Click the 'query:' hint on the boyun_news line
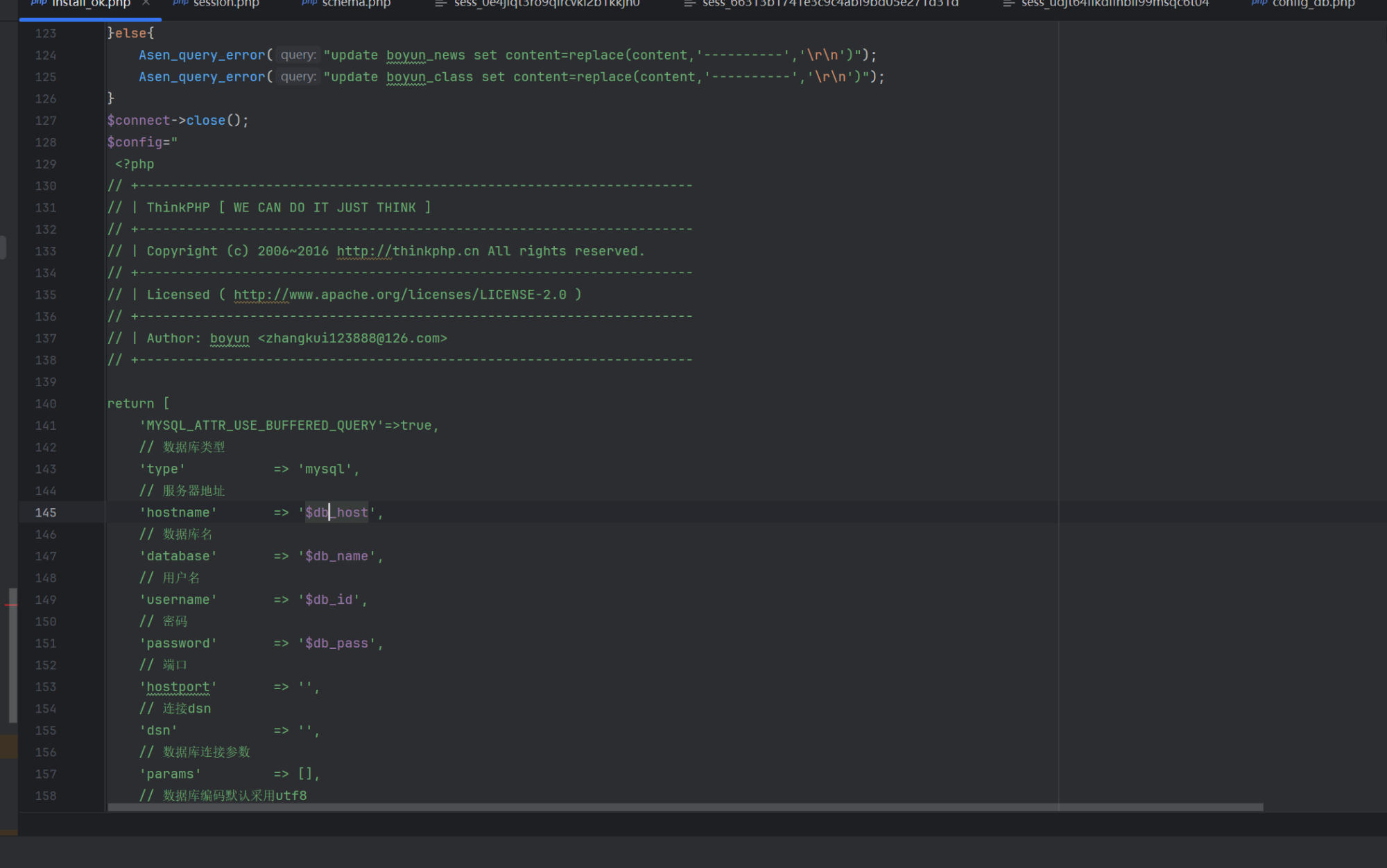 click(298, 55)
